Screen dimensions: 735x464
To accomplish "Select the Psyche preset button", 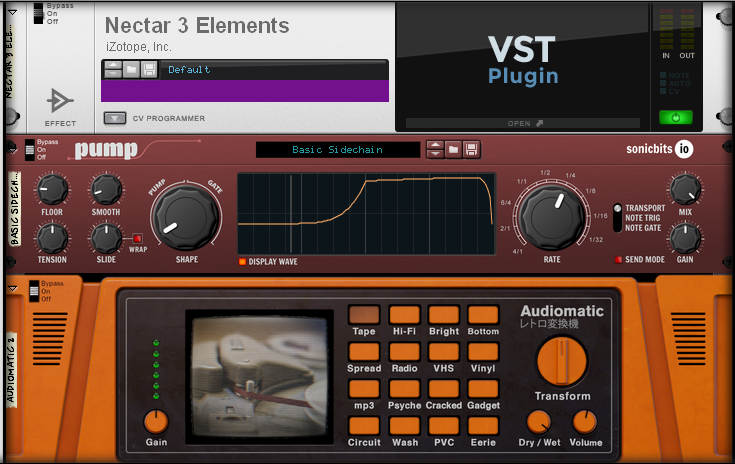I will pyautogui.click(x=404, y=389).
